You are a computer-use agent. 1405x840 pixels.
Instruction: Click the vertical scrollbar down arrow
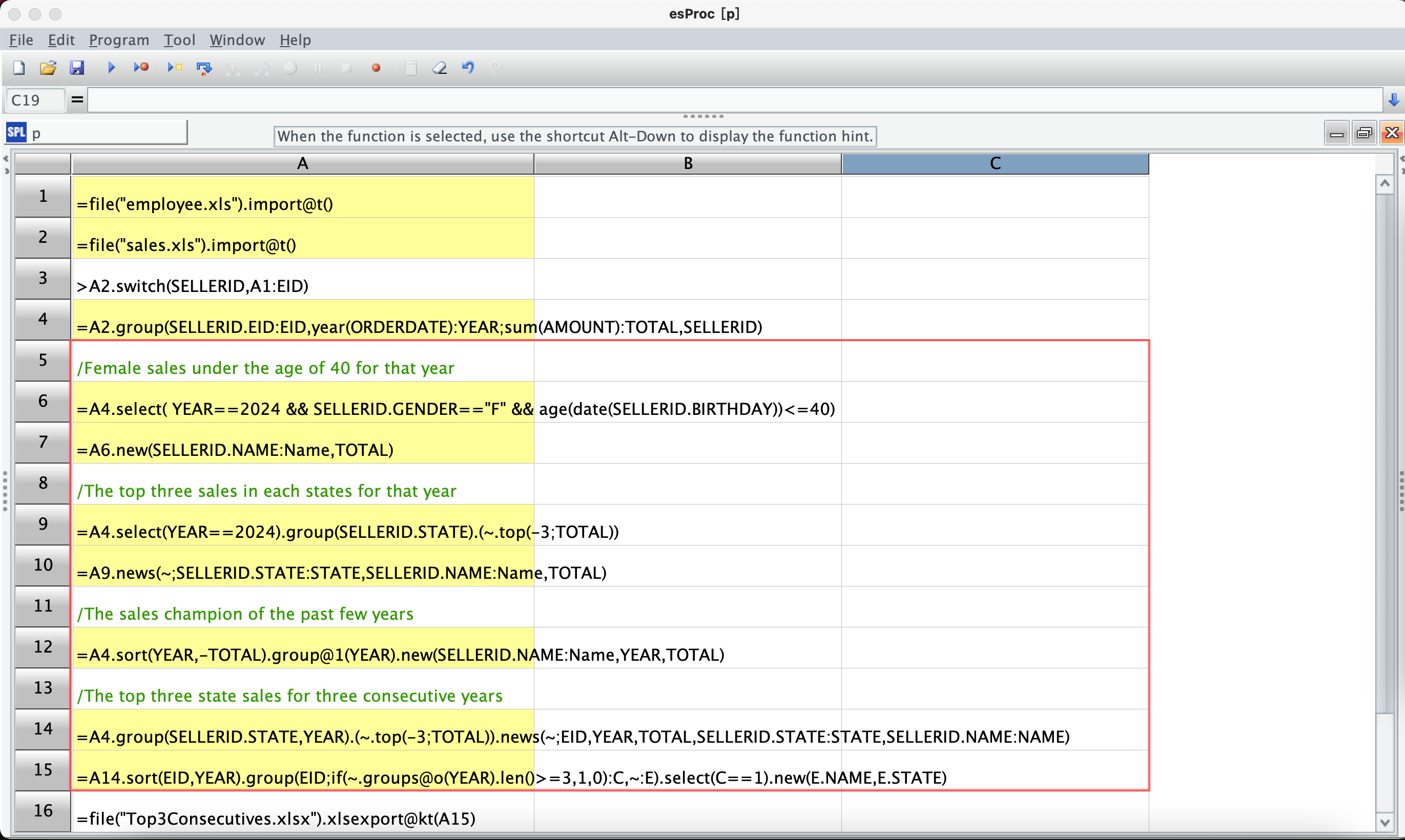click(x=1385, y=822)
